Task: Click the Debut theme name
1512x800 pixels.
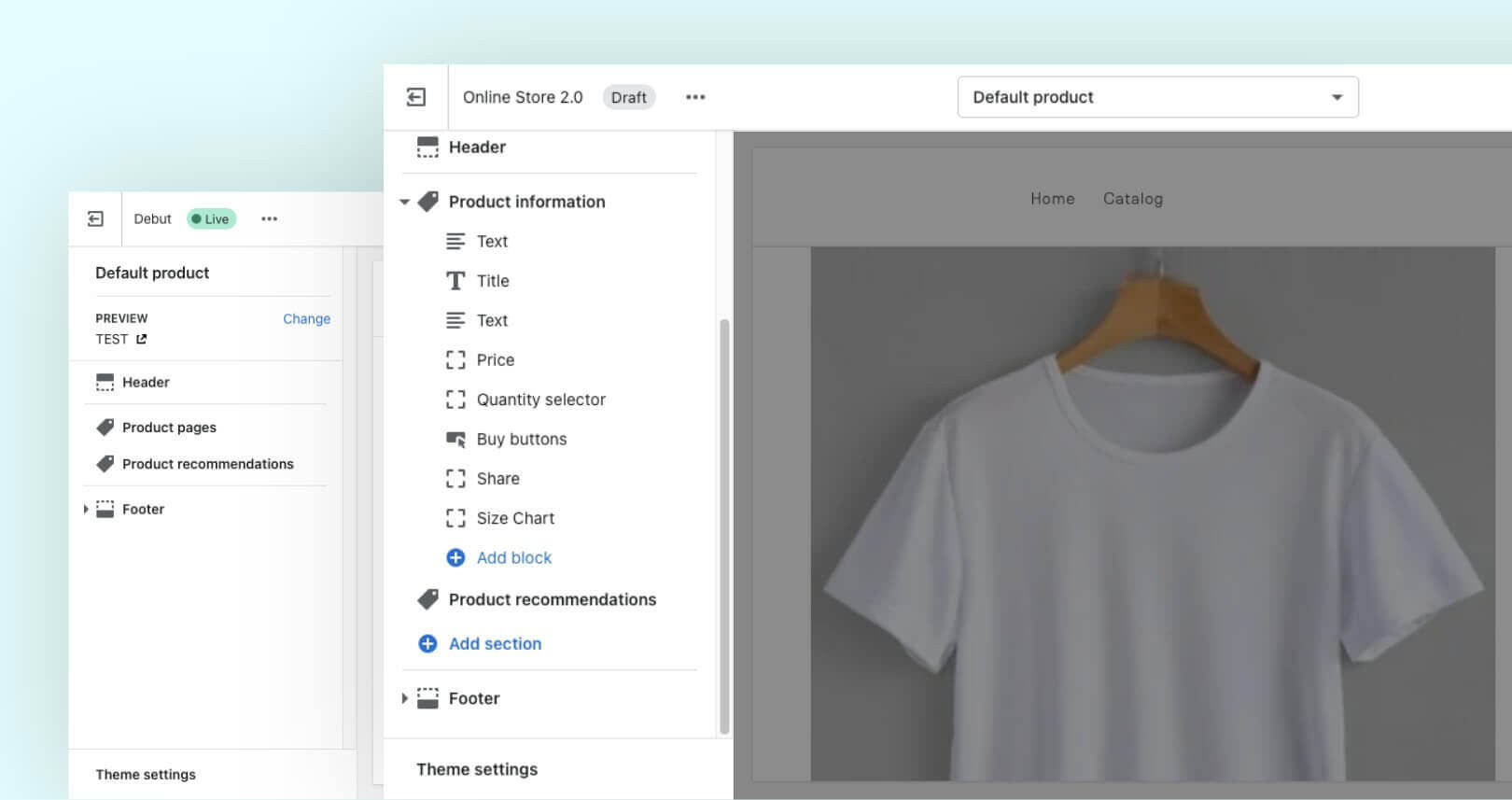Action: click(152, 218)
